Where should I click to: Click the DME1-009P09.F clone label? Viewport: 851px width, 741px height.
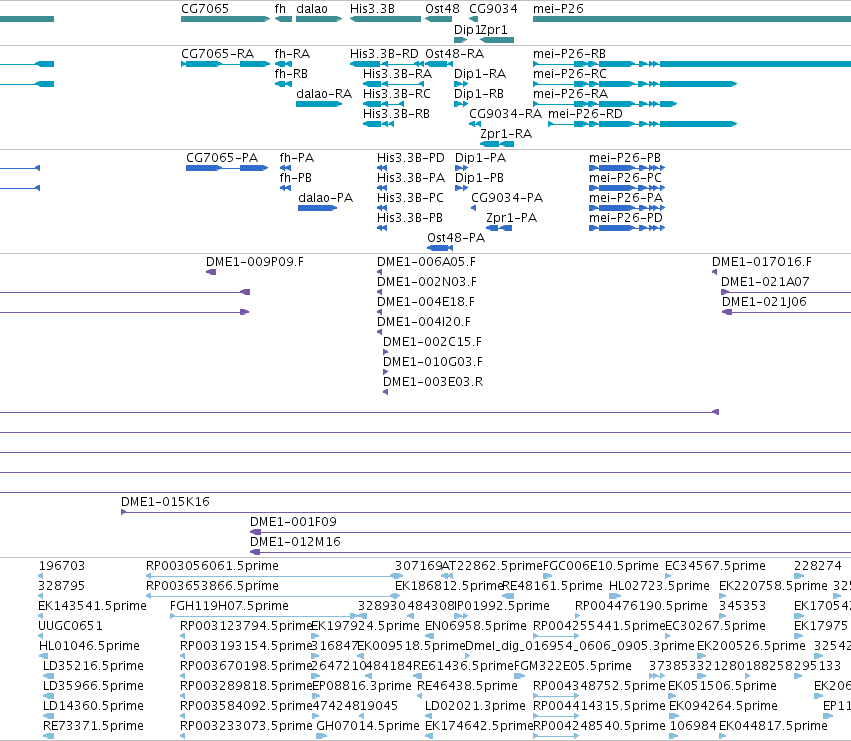tap(255, 262)
